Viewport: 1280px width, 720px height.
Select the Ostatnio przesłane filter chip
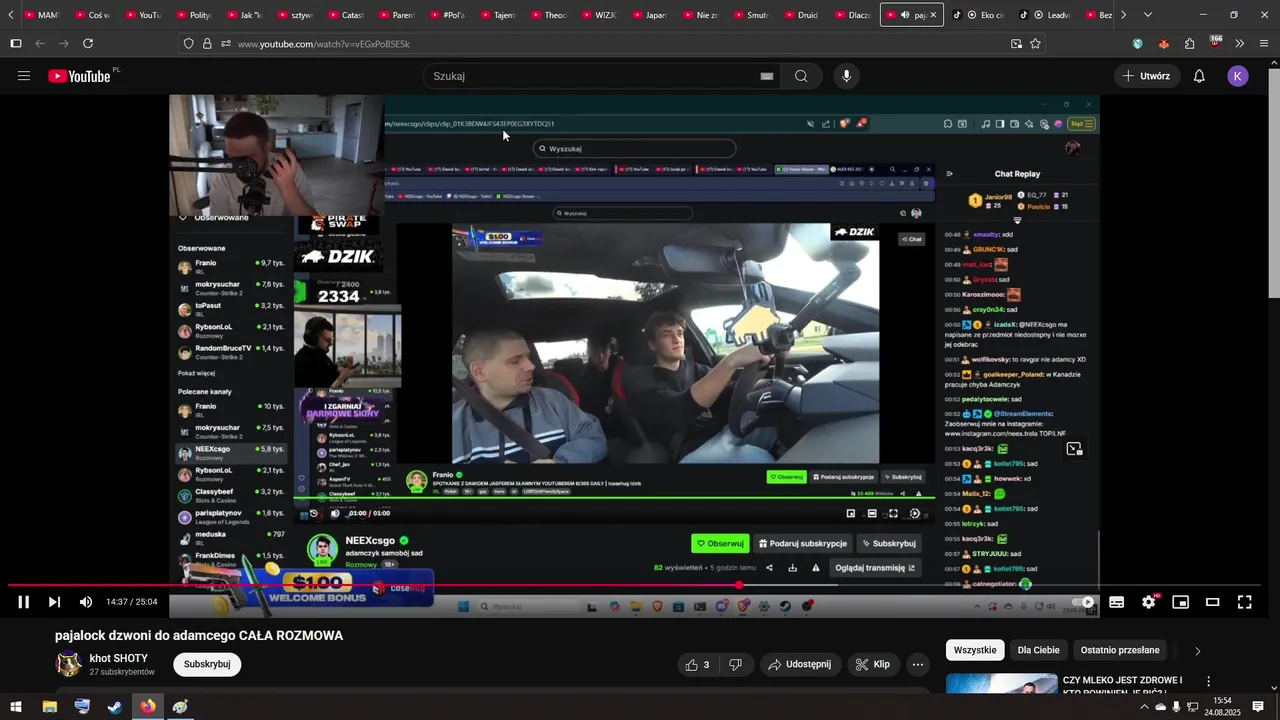(x=1120, y=650)
